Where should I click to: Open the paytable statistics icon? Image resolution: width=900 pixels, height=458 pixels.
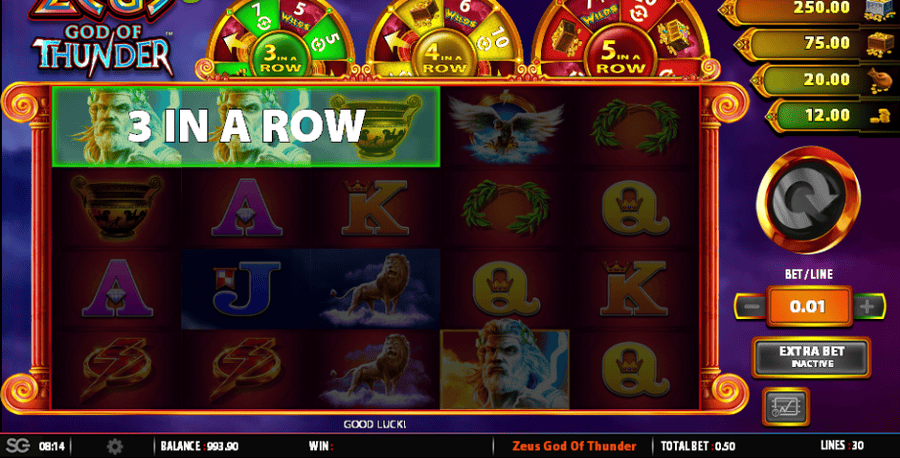(x=786, y=406)
